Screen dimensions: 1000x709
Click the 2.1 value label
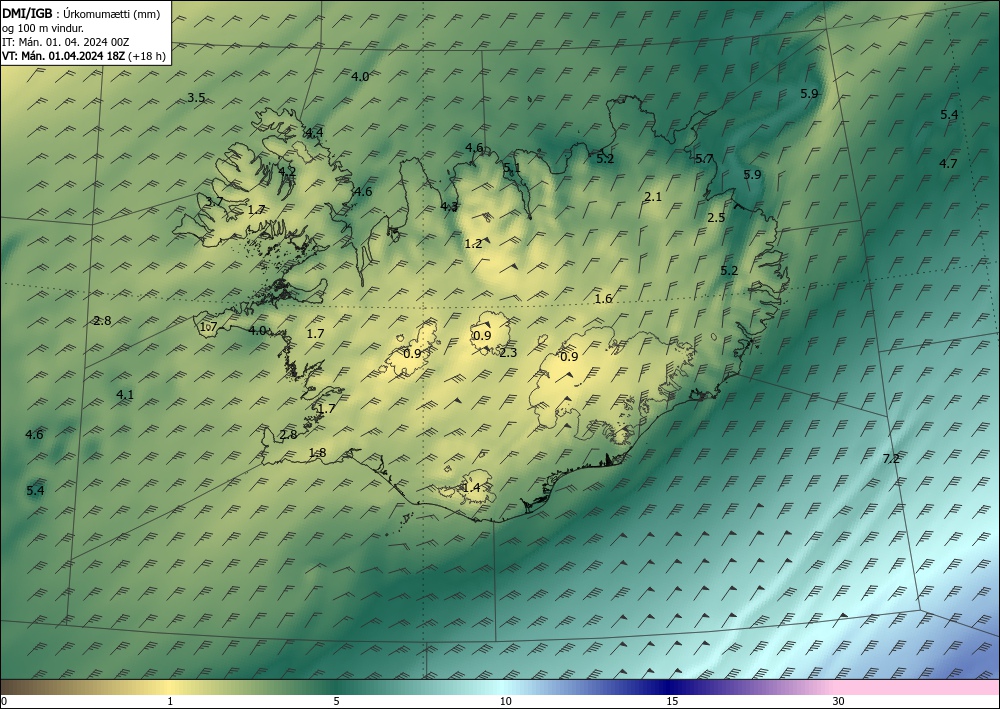(x=652, y=197)
